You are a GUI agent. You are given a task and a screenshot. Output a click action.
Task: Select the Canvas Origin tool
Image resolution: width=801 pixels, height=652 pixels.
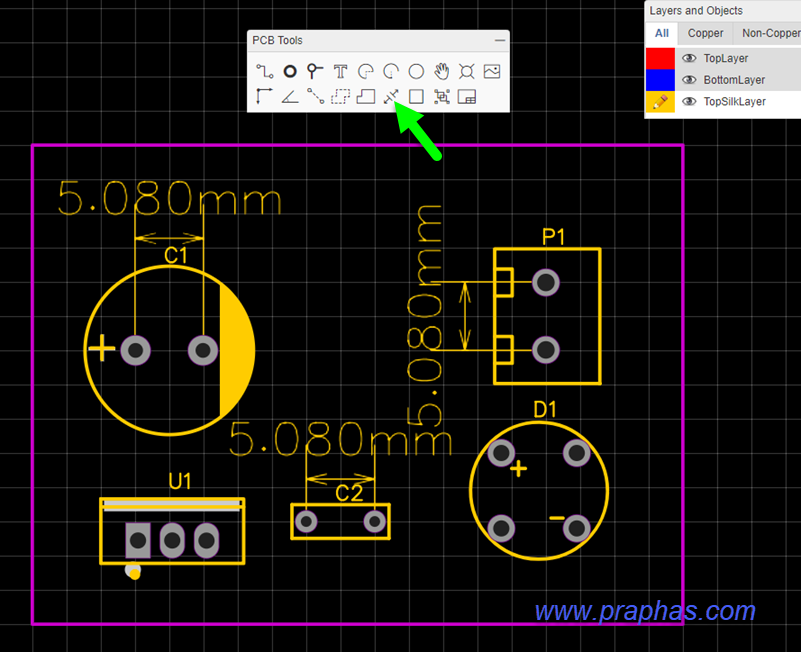(x=265, y=96)
